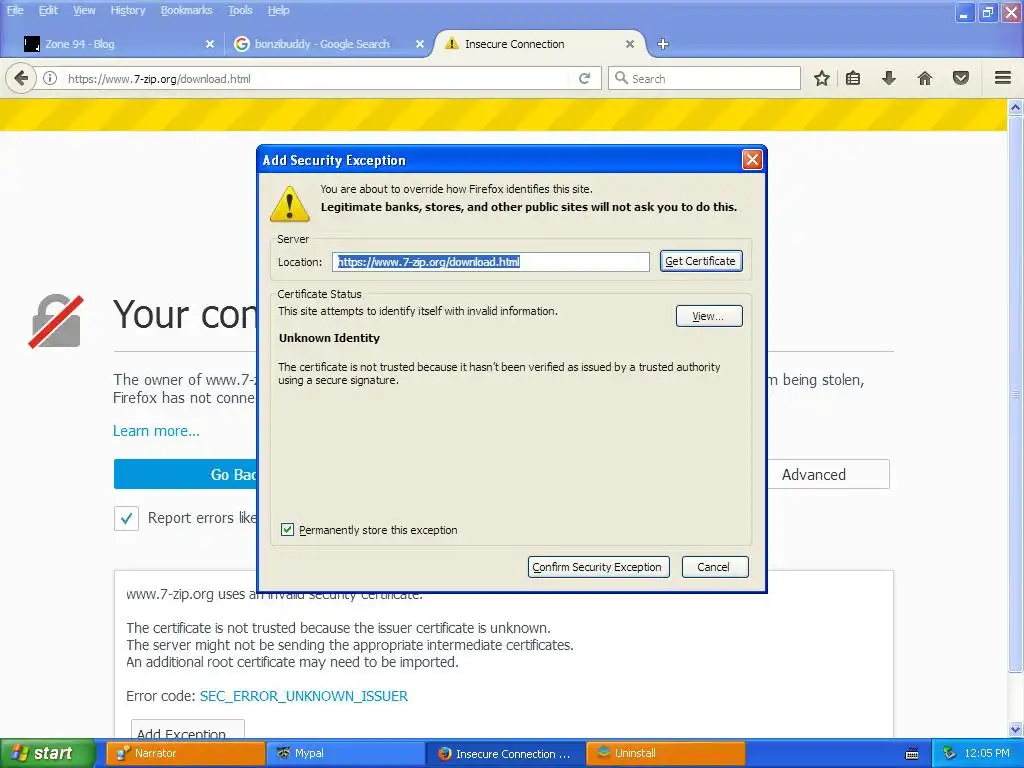This screenshot has height=768, width=1024.
Task: Click the keyboard icon in system tray
Action: point(912,754)
